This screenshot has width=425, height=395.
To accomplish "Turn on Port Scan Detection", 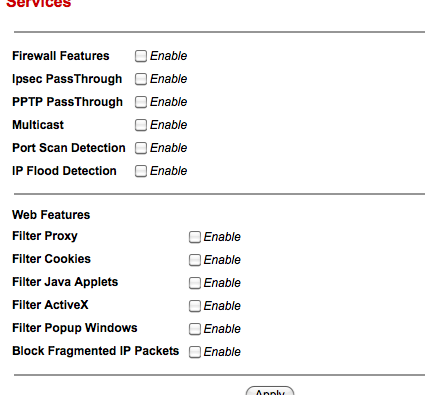I will click(x=141, y=148).
